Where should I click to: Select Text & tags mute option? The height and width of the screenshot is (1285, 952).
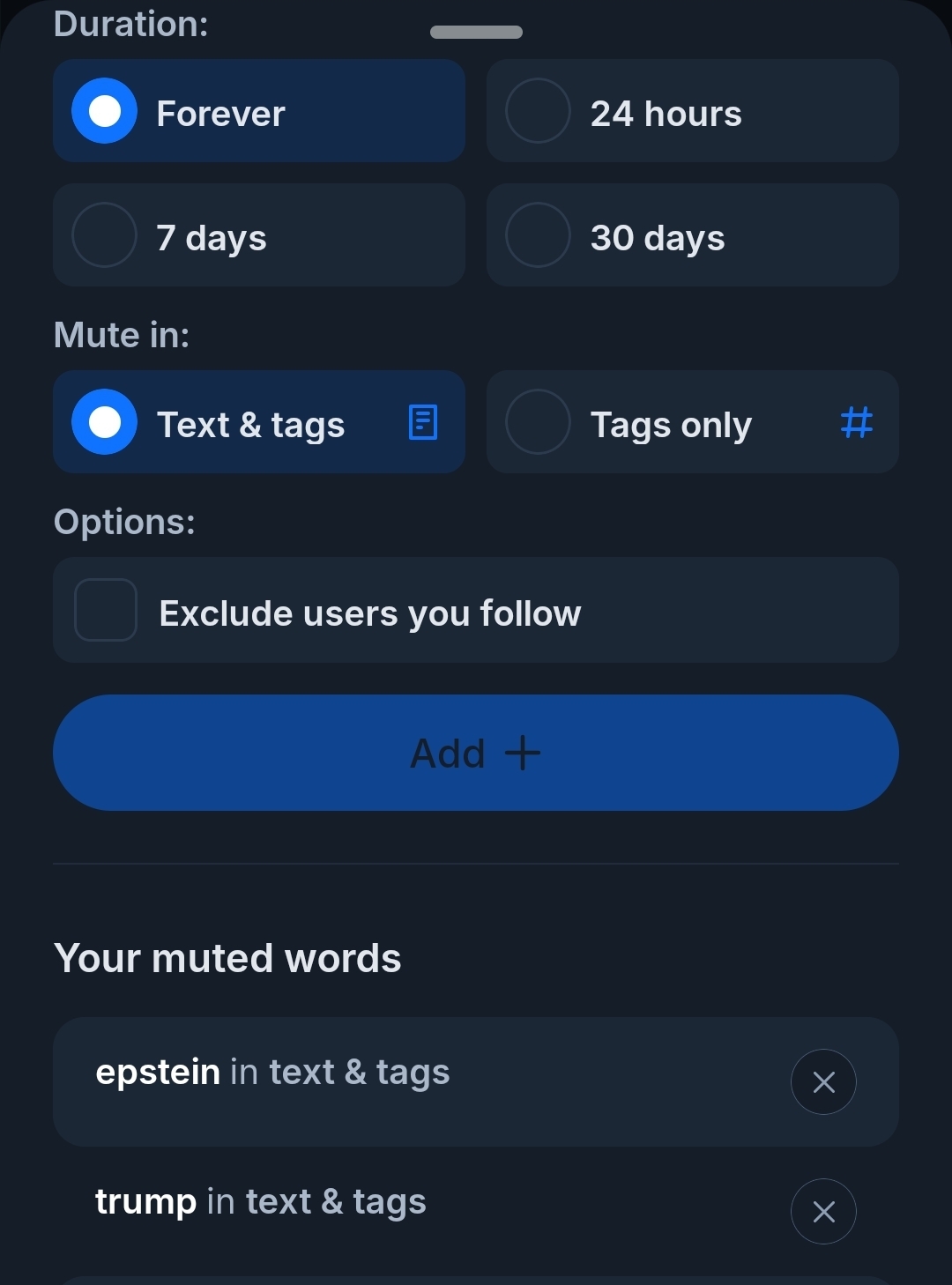105,422
